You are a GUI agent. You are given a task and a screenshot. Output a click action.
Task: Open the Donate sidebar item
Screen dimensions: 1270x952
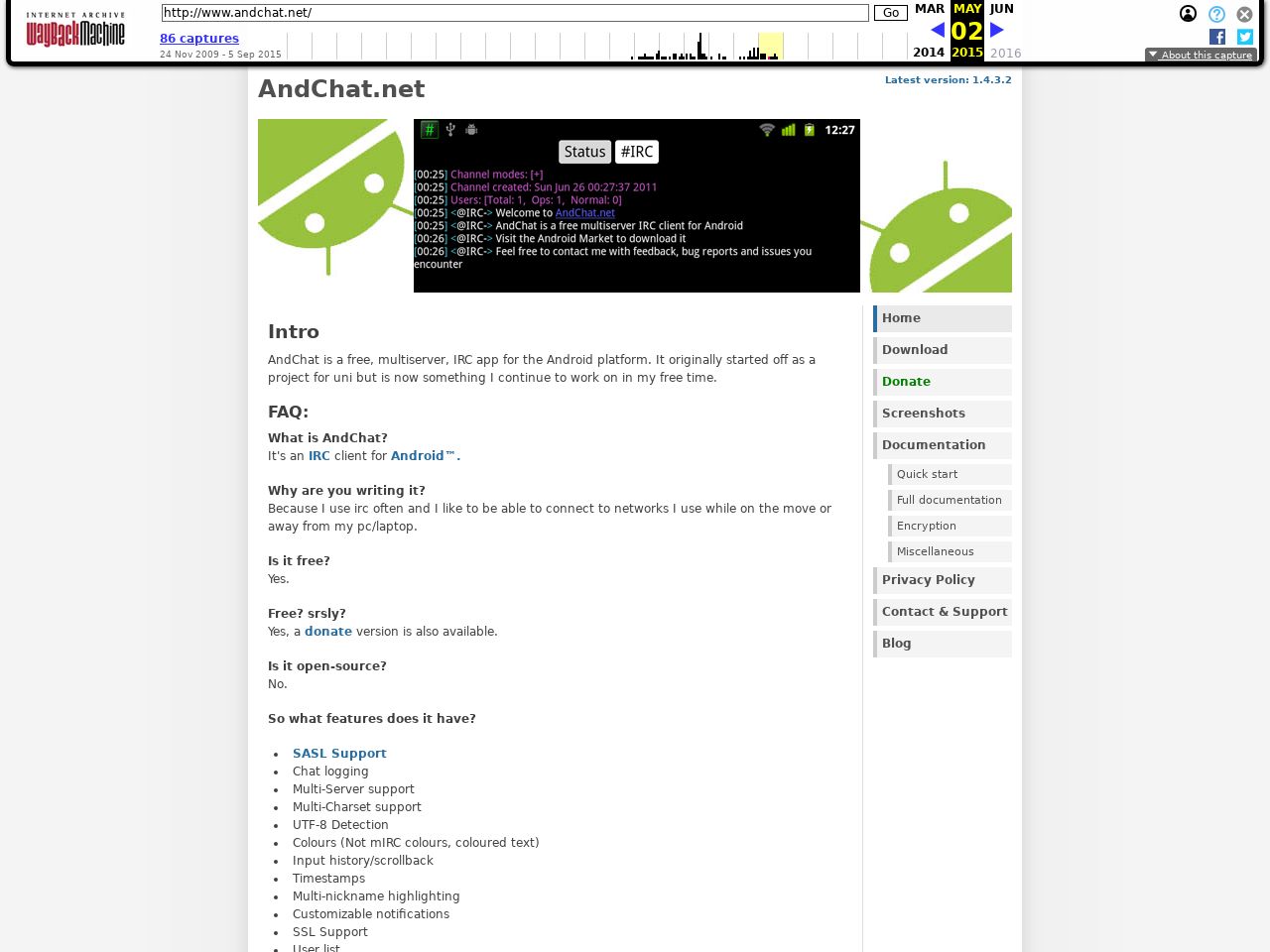click(x=906, y=382)
